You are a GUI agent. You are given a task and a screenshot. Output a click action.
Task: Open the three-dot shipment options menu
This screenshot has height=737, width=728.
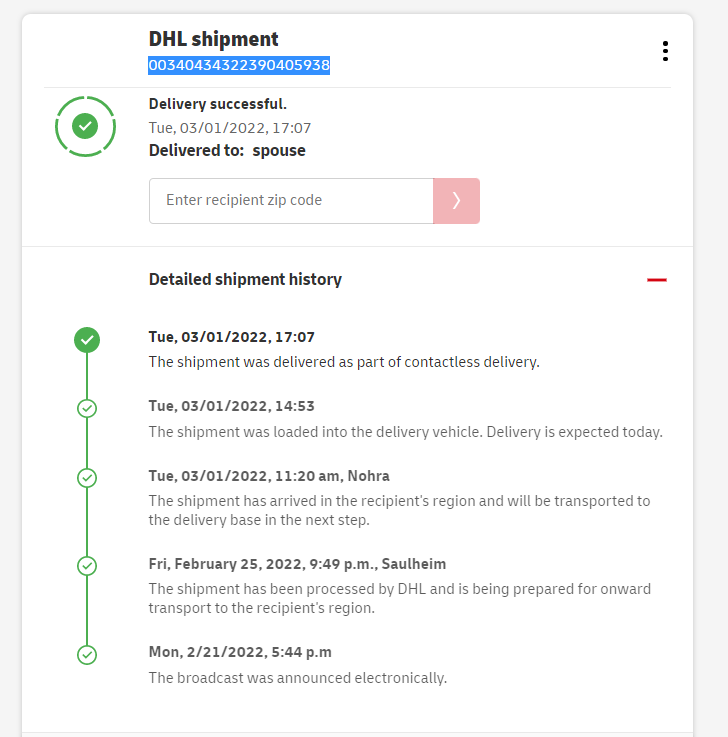(x=665, y=52)
